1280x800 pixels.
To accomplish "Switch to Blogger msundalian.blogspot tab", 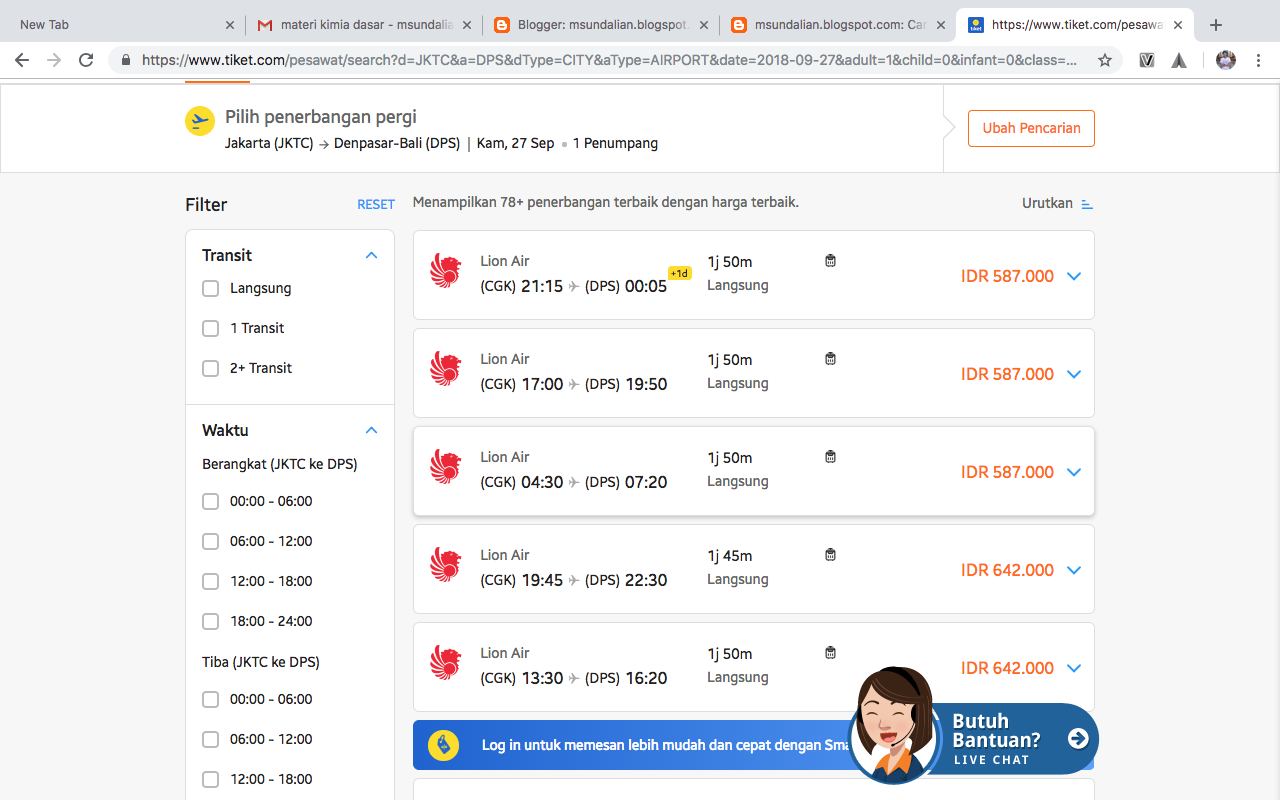I will (602, 25).
